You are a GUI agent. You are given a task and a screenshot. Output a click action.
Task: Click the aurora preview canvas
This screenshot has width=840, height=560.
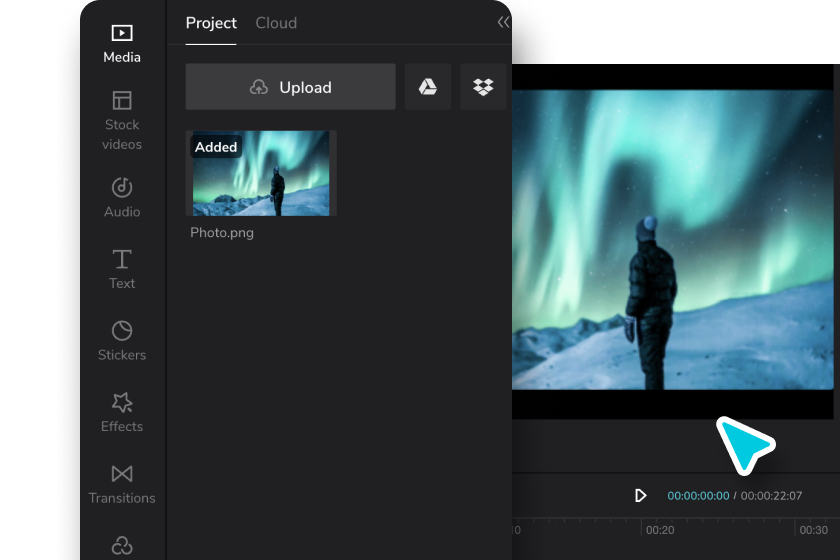(672, 240)
